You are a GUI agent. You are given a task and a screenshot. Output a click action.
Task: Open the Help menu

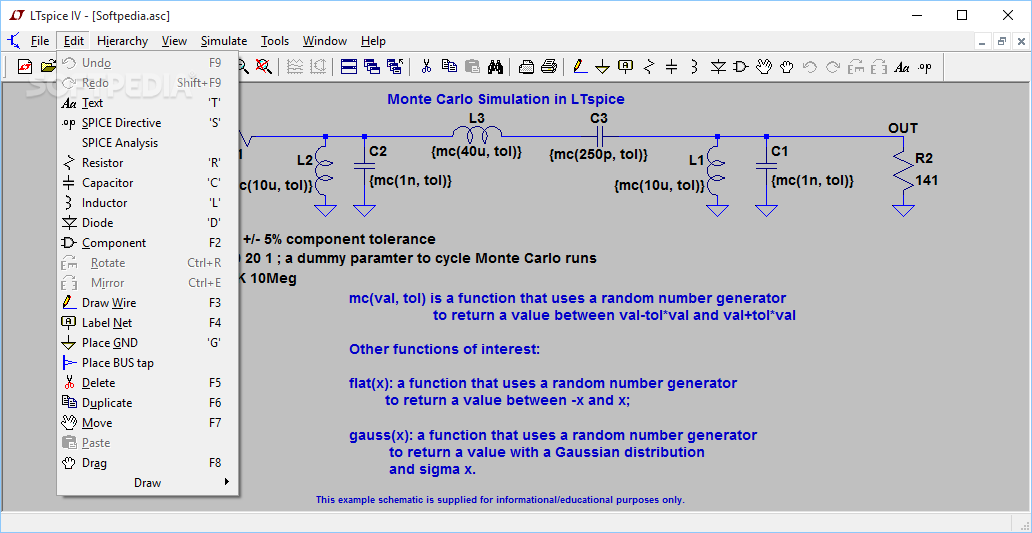point(373,41)
